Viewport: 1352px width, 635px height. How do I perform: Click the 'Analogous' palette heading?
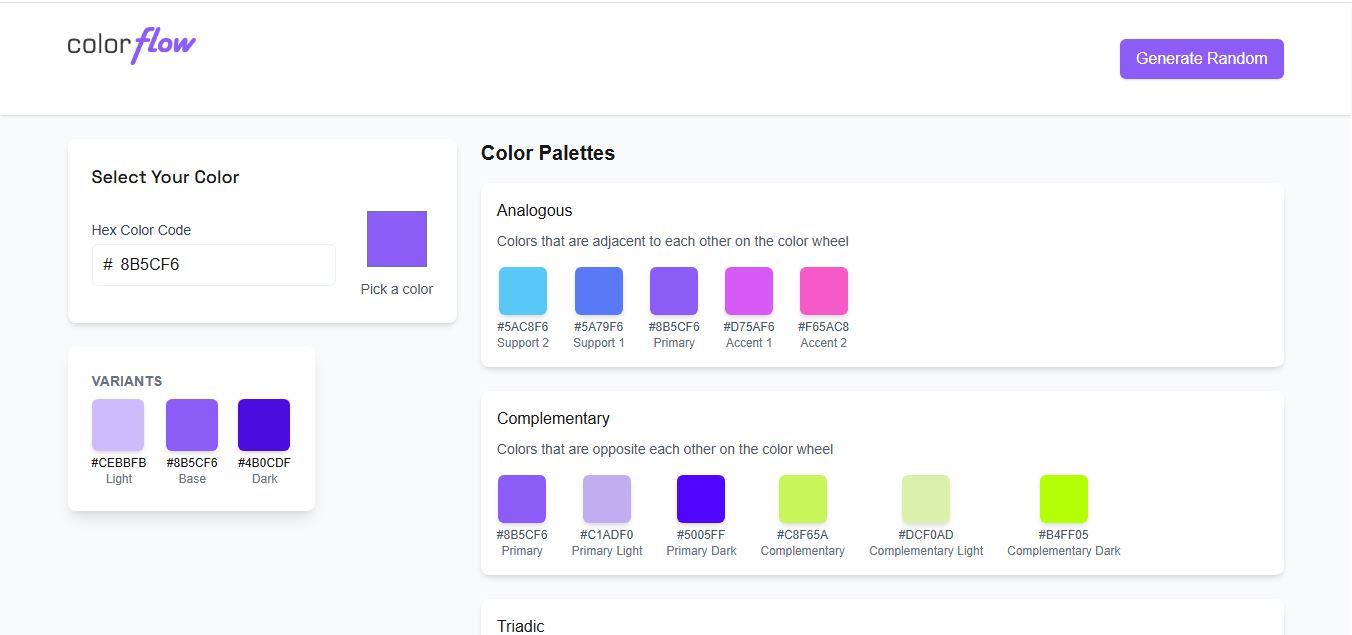click(x=534, y=211)
